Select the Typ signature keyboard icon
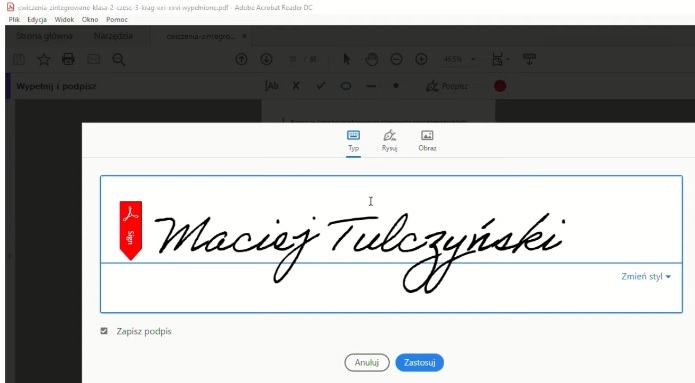Screen dimensions: 695x383 point(353,135)
